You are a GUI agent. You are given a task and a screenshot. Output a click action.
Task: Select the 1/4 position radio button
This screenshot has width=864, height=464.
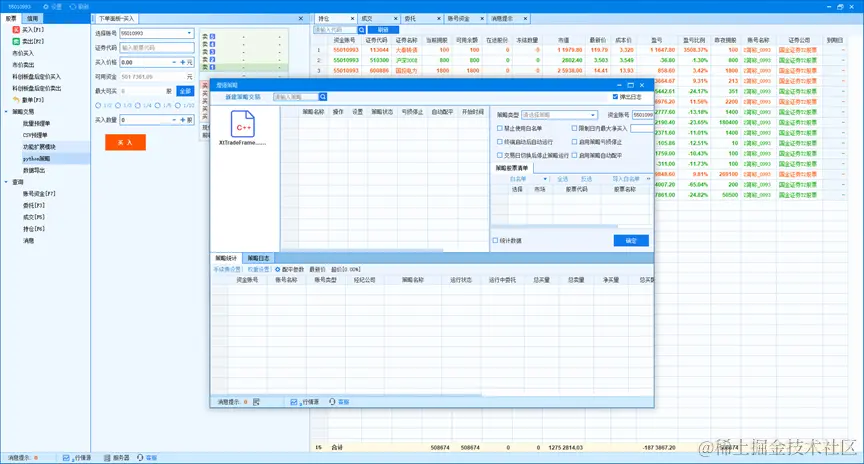coord(138,106)
